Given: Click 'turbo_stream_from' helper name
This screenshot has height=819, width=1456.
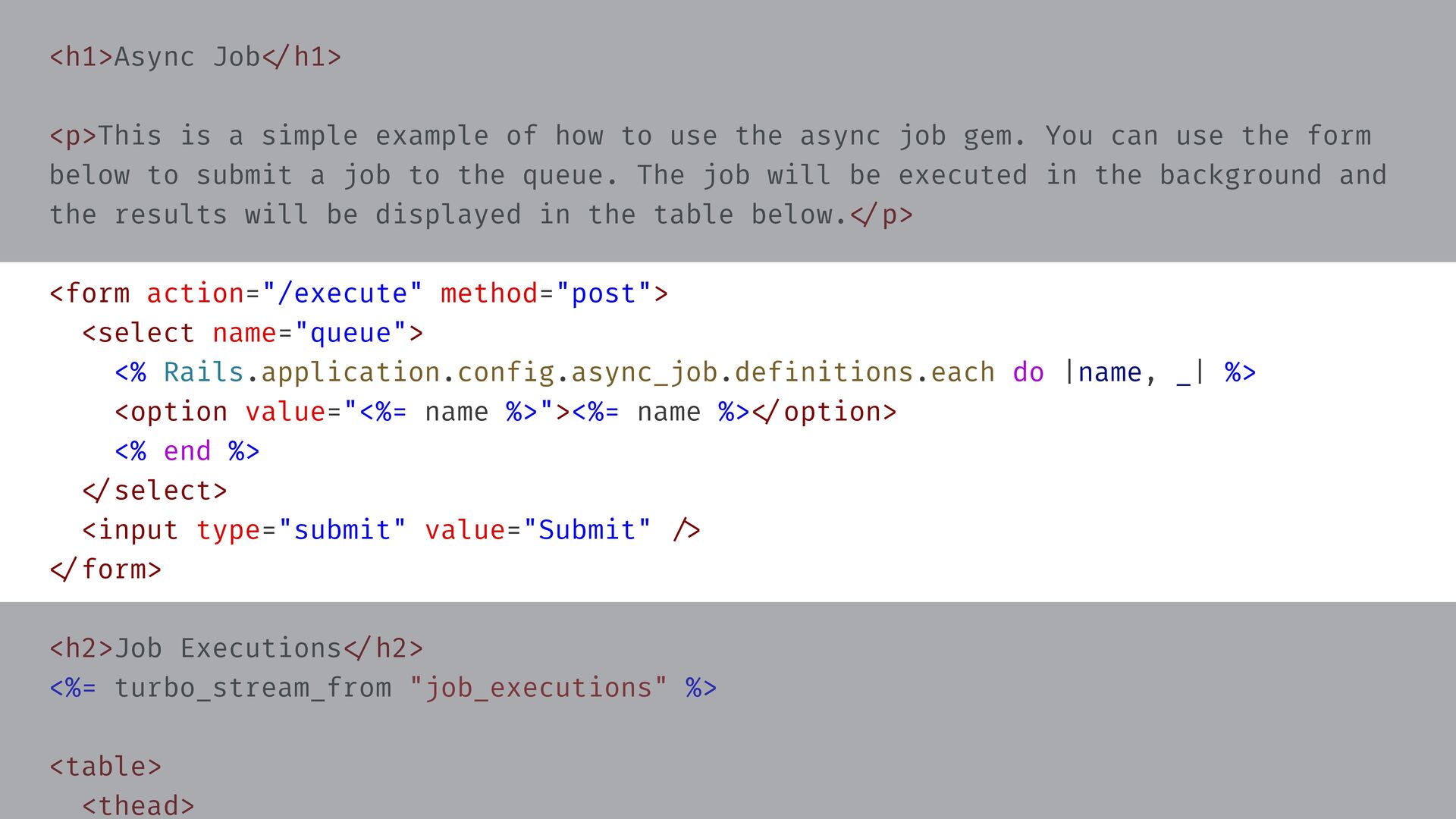Looking at the screenshot, I should pyautogui.click(x=253, y=688).
